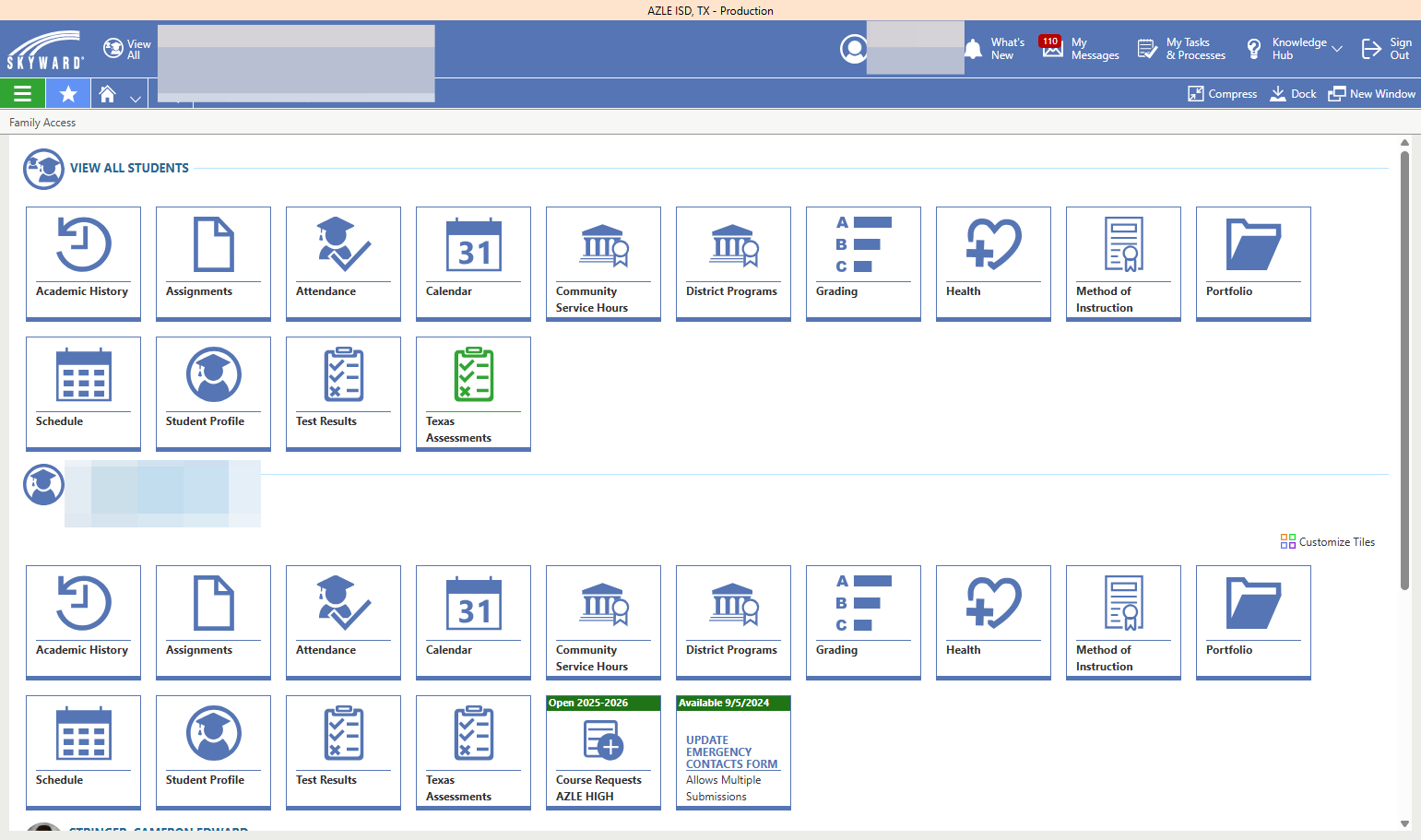
Task: Click Customize Tiles link
Action: pyautogui.click(x=1328, y=541)
